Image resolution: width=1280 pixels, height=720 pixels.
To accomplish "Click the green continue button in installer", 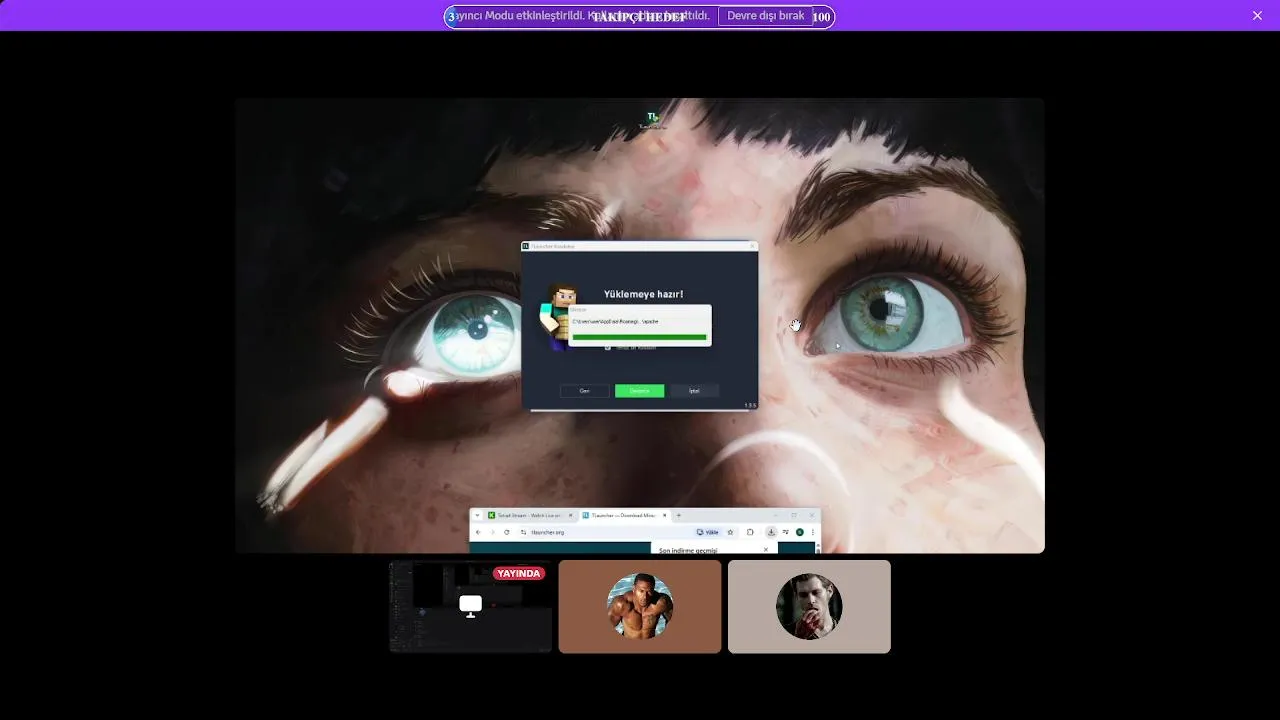I will pos(639,391).
